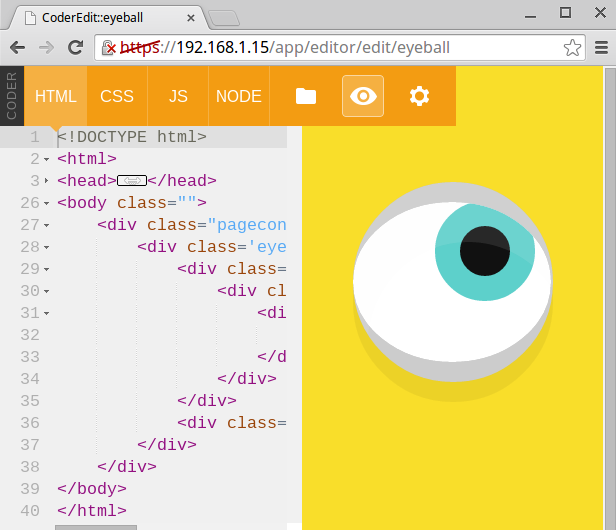Click the <body class=""> line

(132, 203)
